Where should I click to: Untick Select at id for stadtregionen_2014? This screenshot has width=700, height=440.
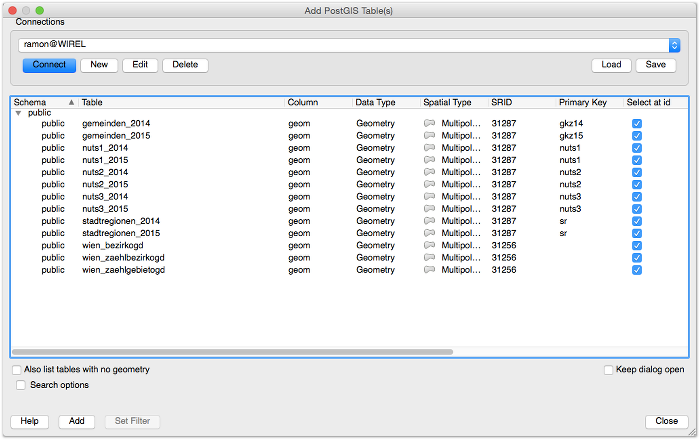point(637,221)
